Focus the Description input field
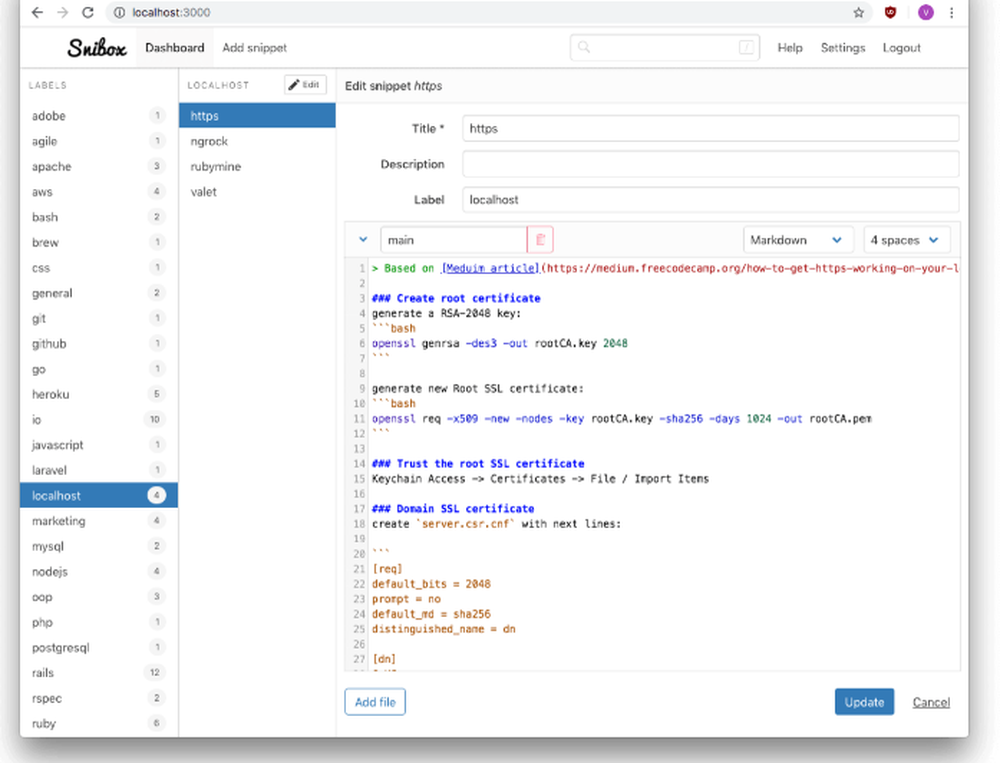 tap(710, 164)
